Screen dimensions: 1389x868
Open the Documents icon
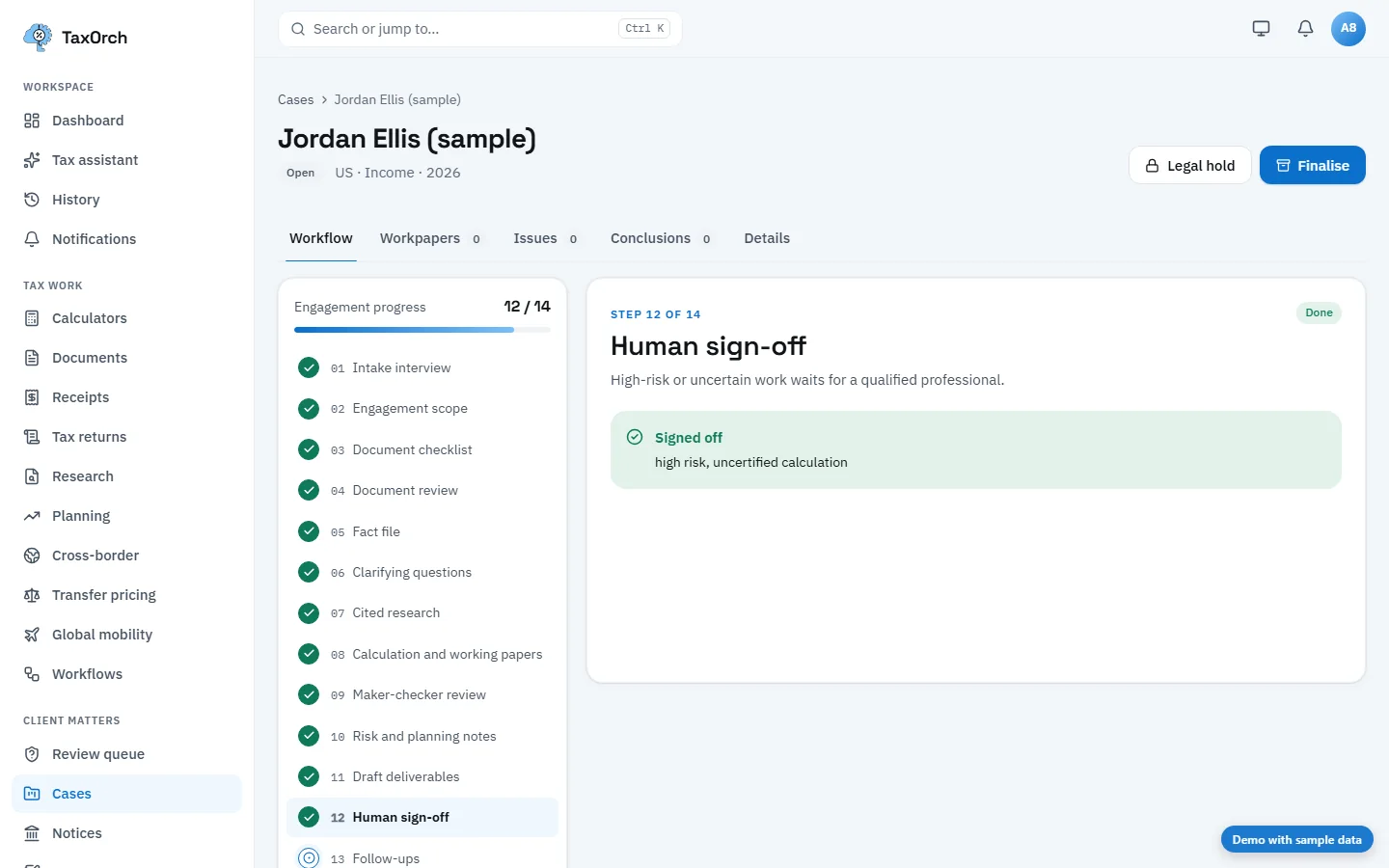pyautogui.click(x=32, y=358)
